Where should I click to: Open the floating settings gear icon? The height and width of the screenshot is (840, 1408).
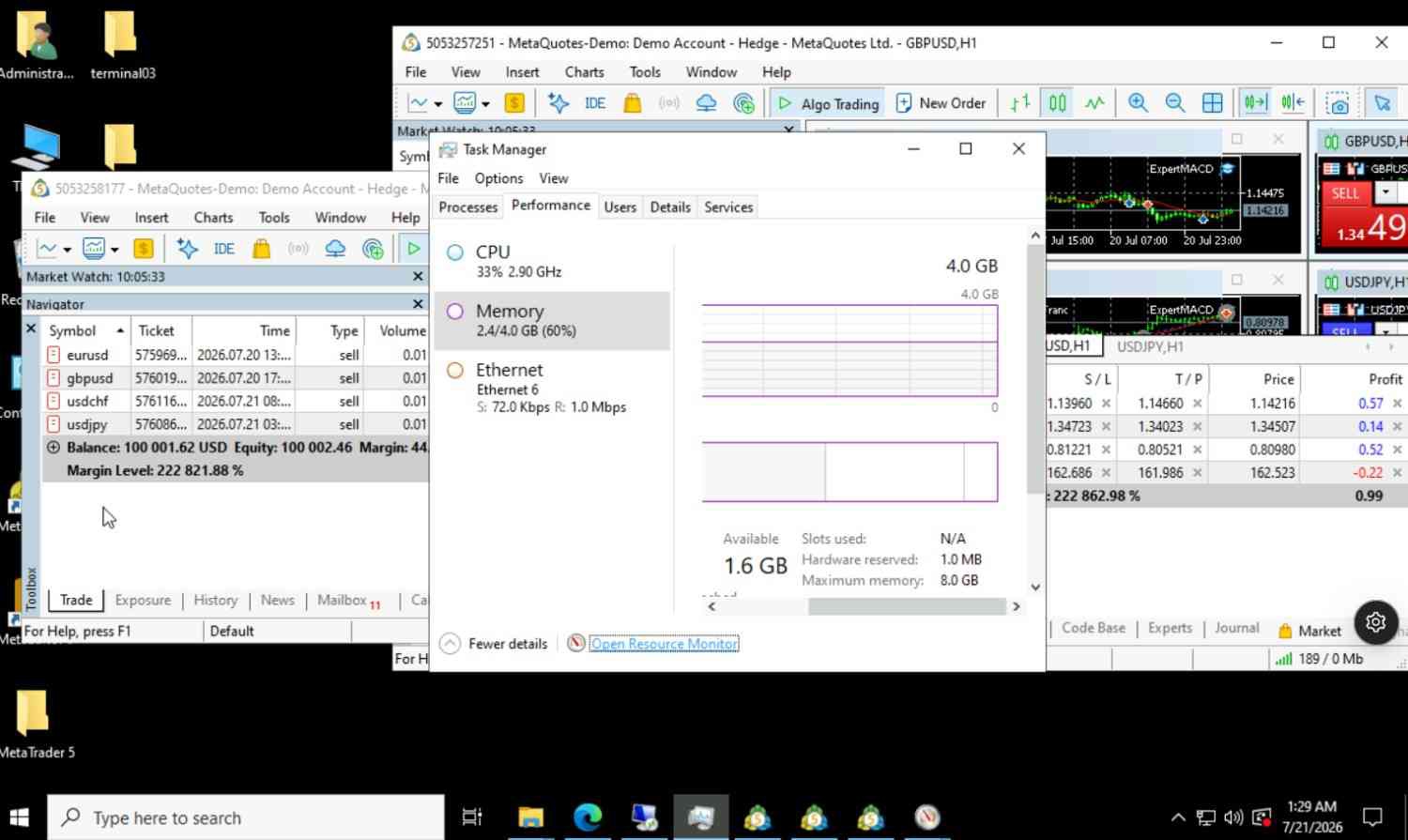pyautogui.click(x=1376, y=622)
